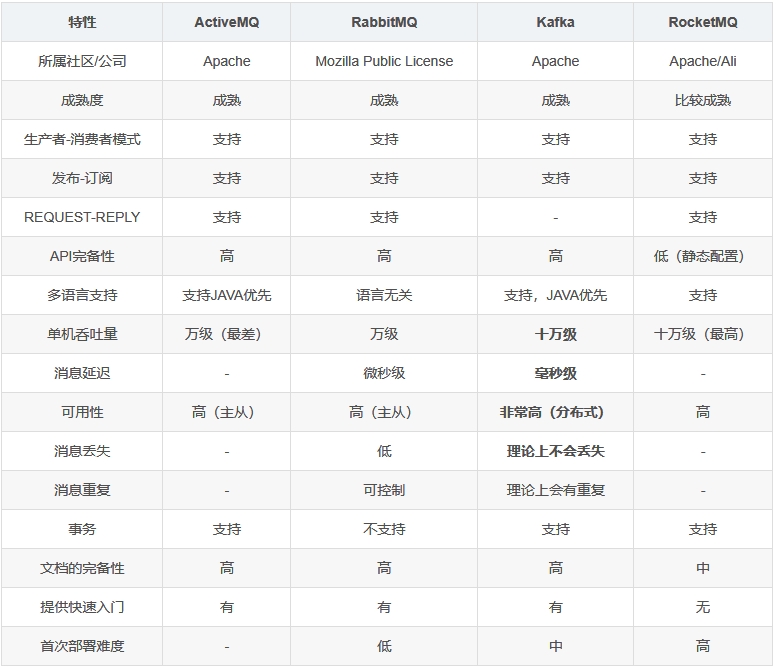776x667 pixels.
Task: Click the 理论上不会丢失 cell
Action: click(555, 451)
